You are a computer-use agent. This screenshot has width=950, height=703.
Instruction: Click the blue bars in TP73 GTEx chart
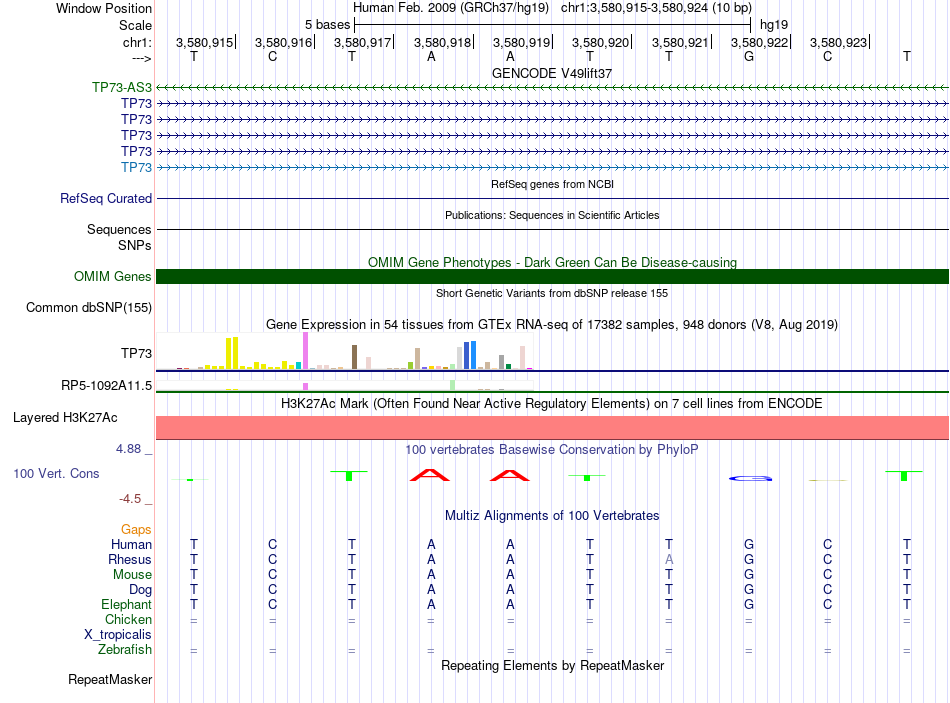[x=470, y=355]
